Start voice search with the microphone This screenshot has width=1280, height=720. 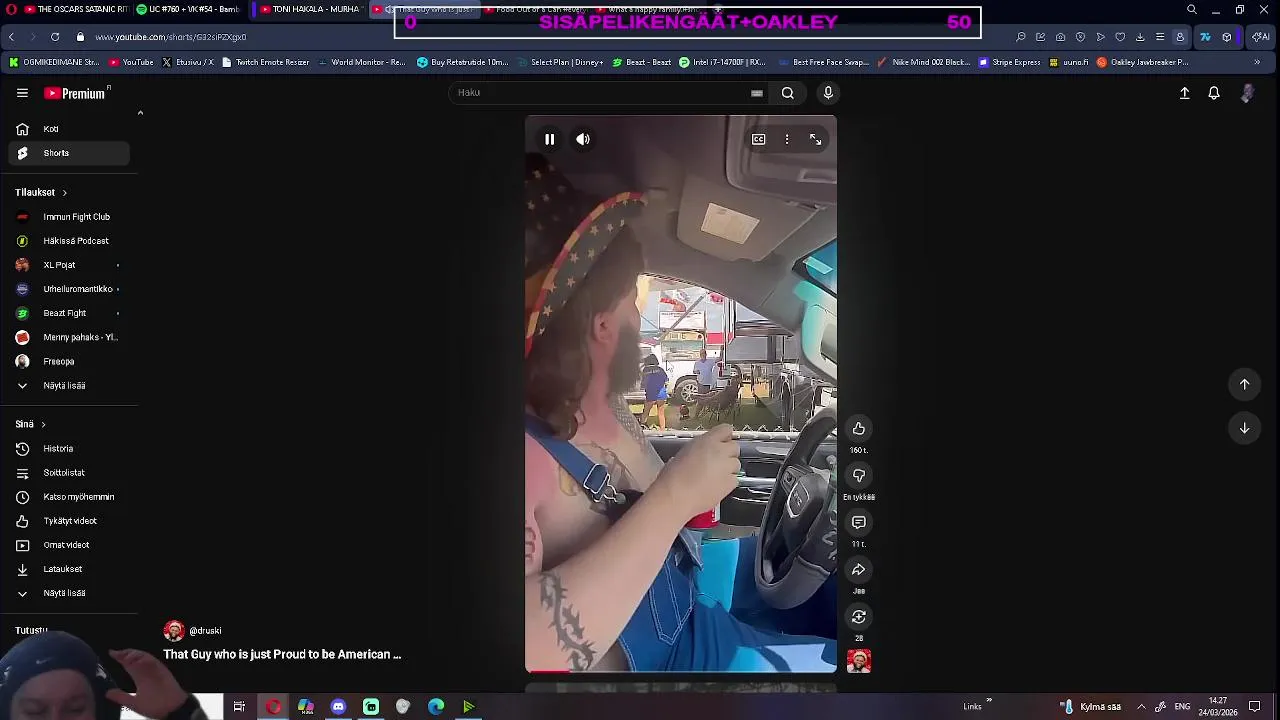tap(828, 93)
